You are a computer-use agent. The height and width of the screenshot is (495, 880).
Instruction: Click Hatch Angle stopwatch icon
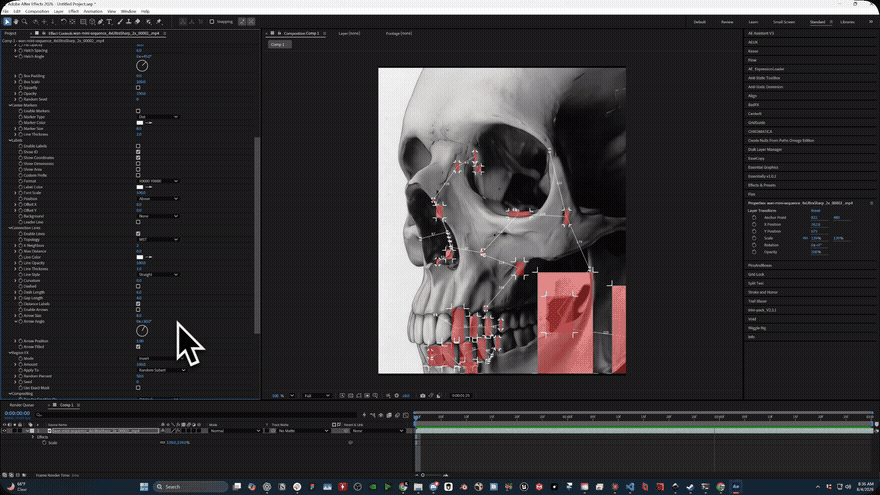pyautogui.click(x=21, y=57)
